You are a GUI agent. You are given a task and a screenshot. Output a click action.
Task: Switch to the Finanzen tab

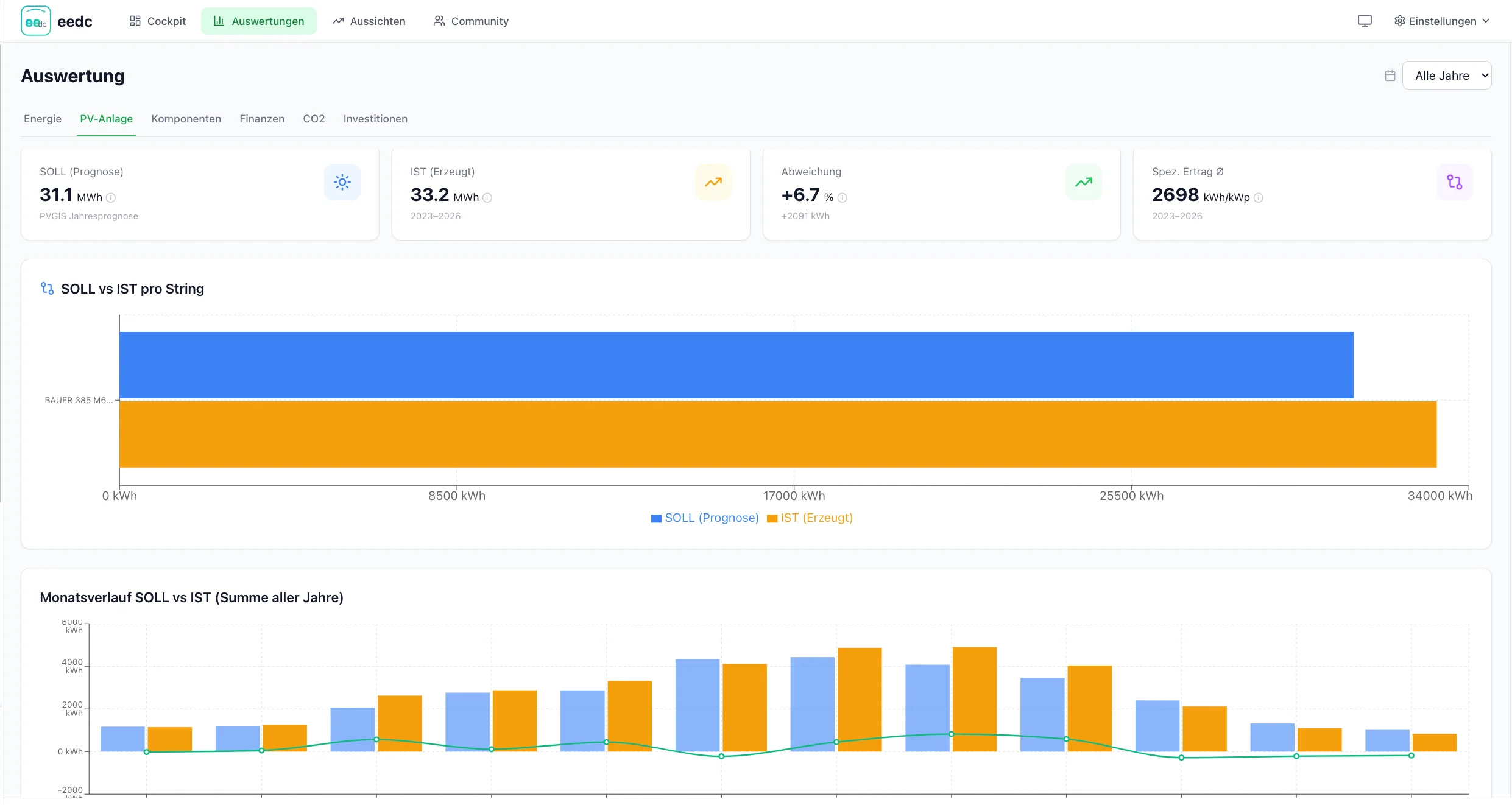(262, 119)
